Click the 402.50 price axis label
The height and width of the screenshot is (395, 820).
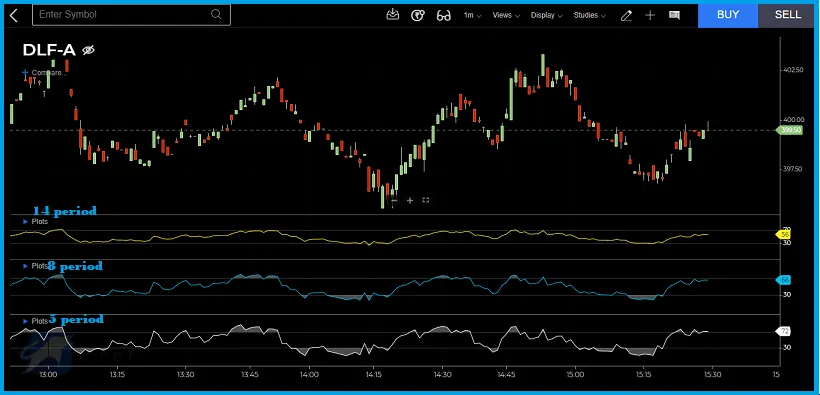[x=793, y=70]
